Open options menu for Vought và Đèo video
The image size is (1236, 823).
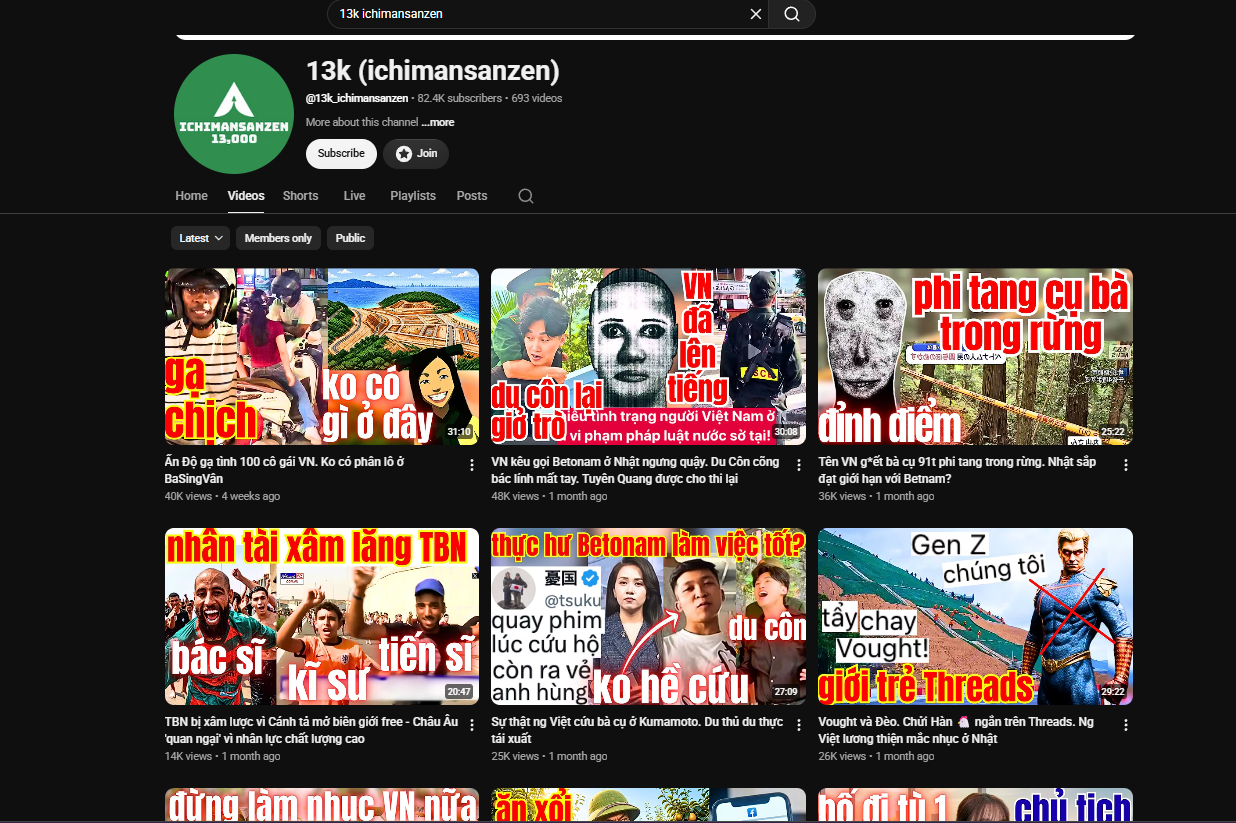click(x=1126, y=725)
